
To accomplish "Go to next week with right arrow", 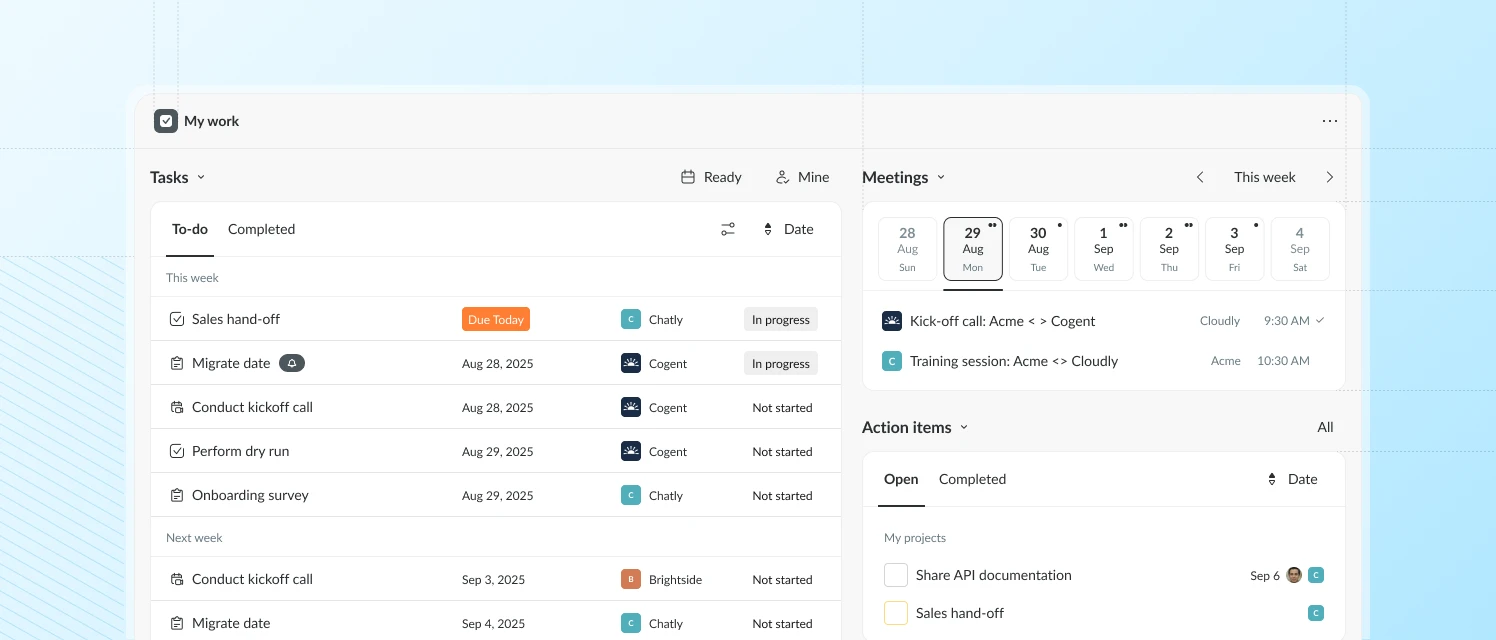I will click(1330, 177).
